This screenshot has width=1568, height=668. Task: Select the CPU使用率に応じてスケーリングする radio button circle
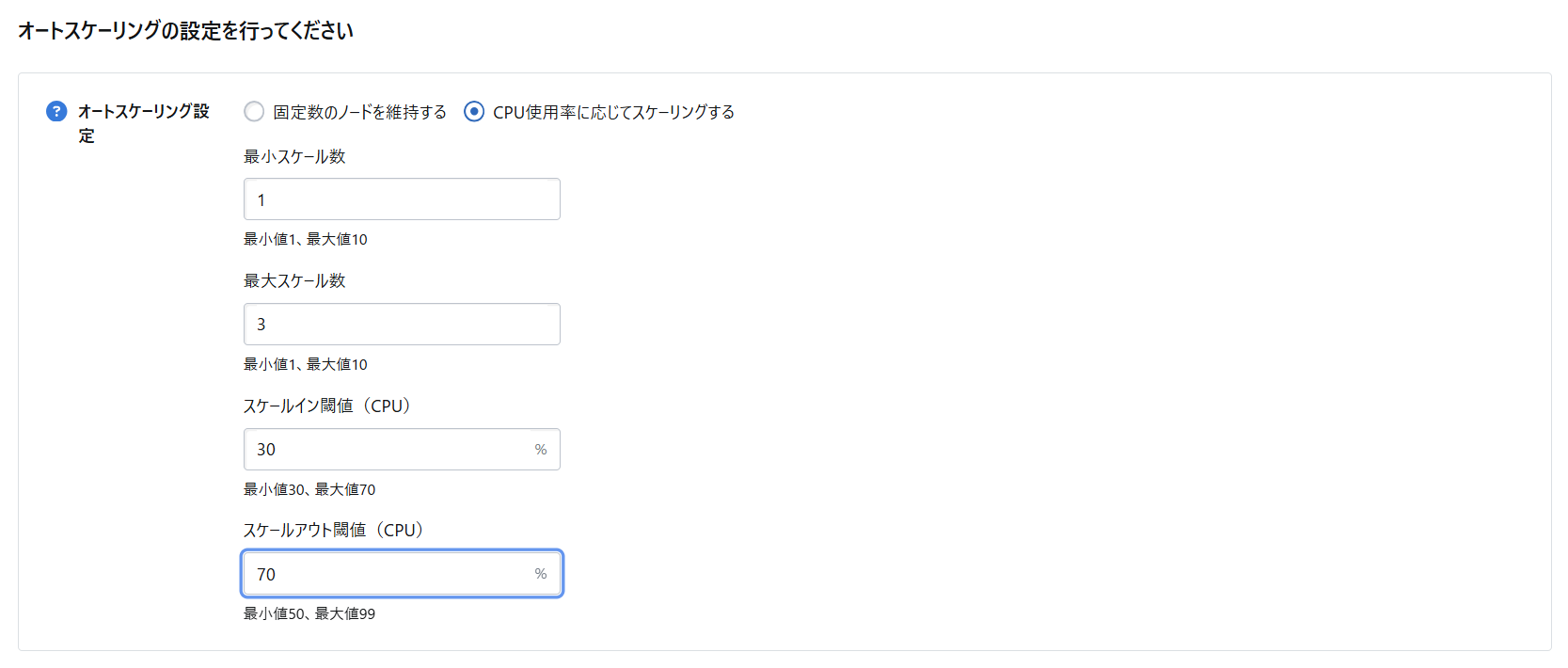(475, 112)
